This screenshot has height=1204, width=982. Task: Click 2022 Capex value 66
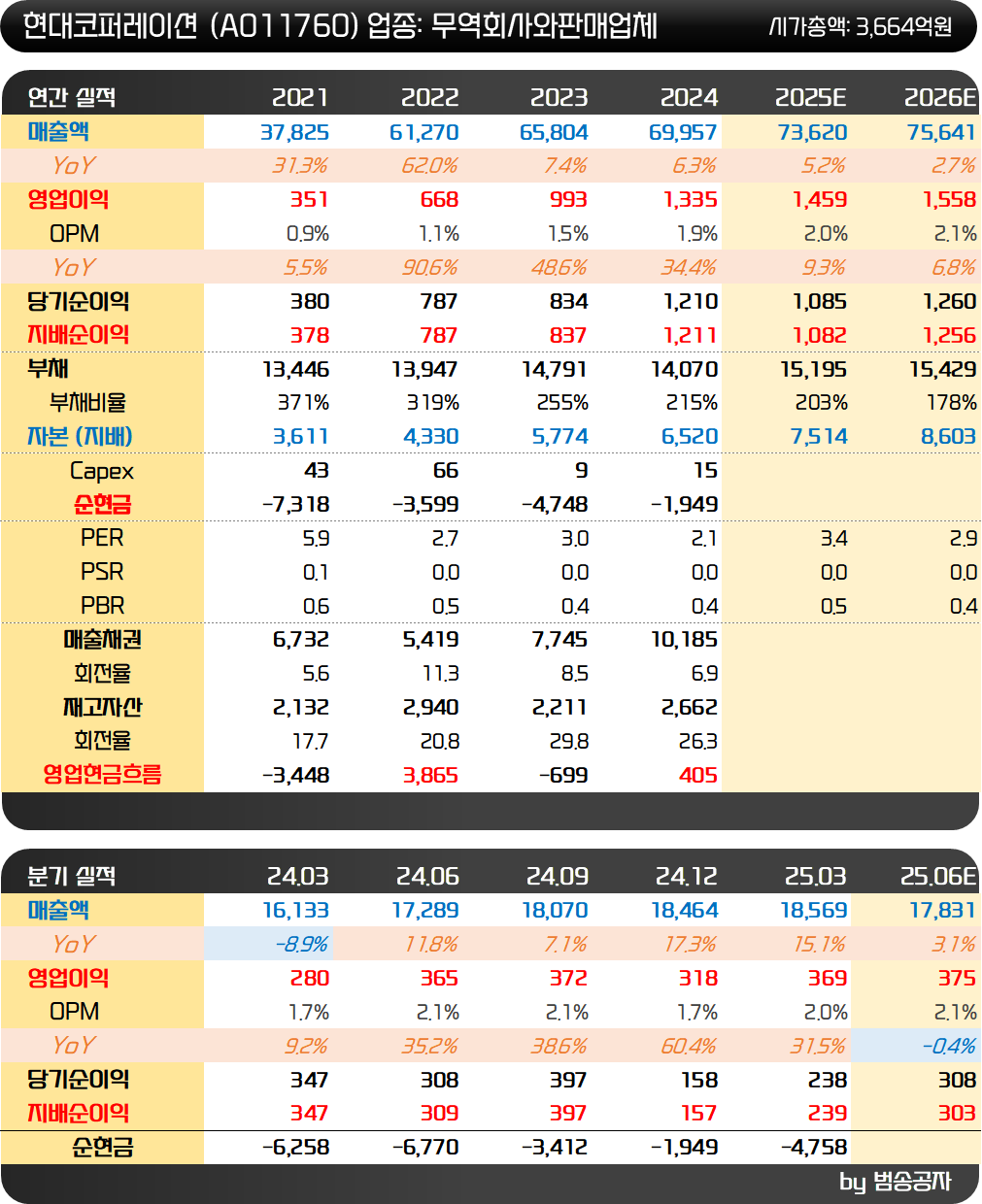click(446, 471)
